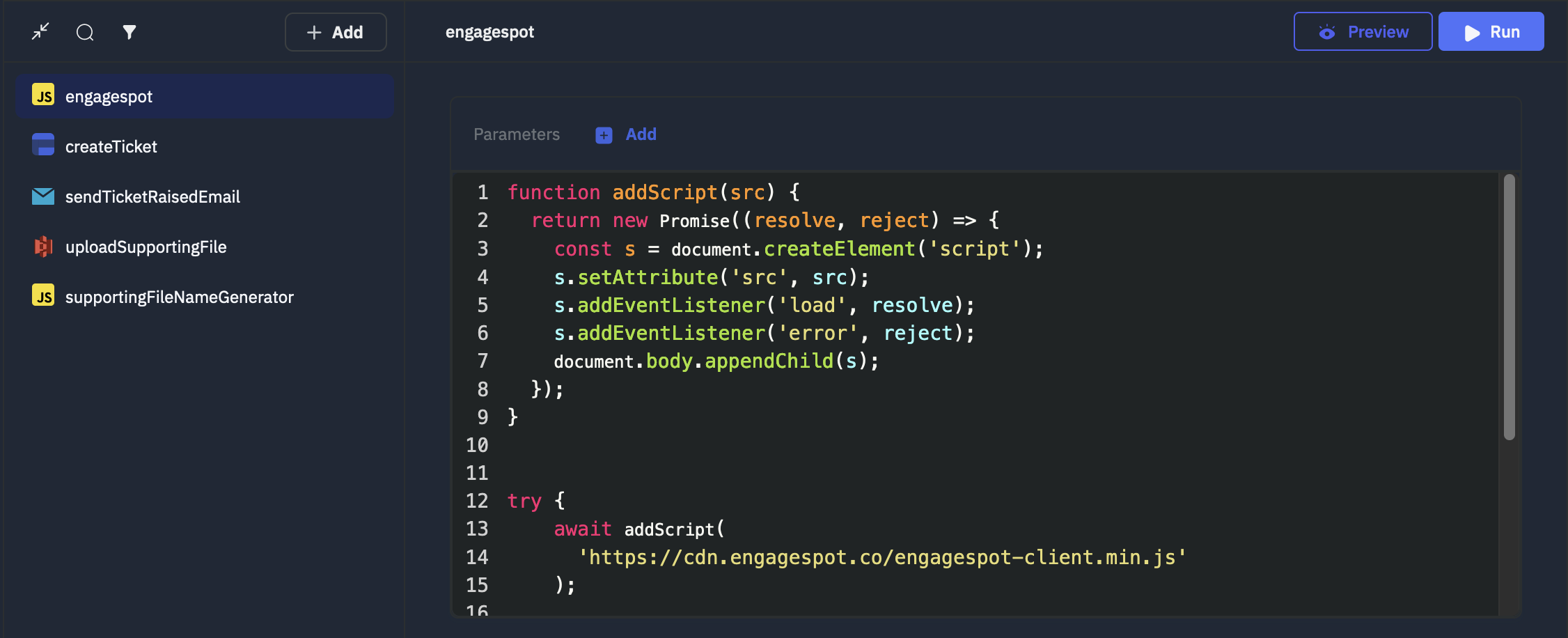This screenshot has width=1568, height=638.
Task: Click line 1 function addScript code
Action: [x=653, y=192]
